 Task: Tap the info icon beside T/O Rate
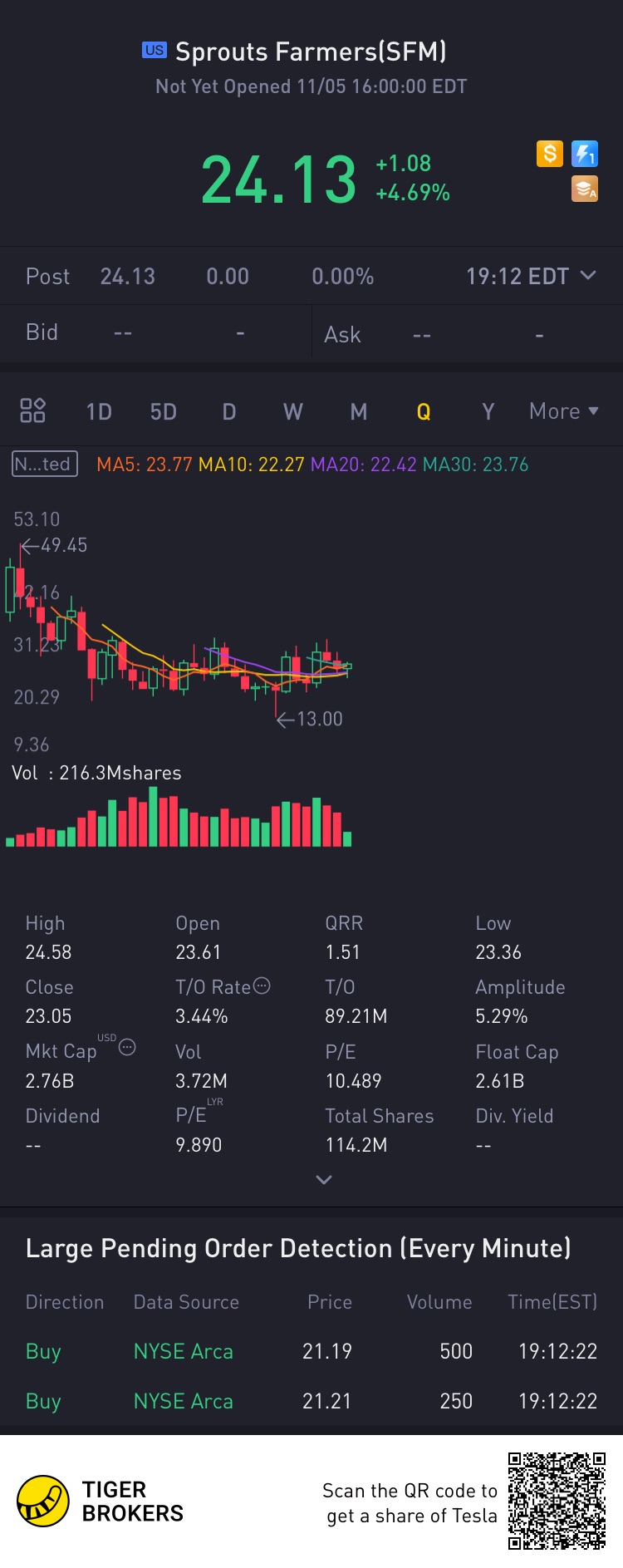(262, 986)
